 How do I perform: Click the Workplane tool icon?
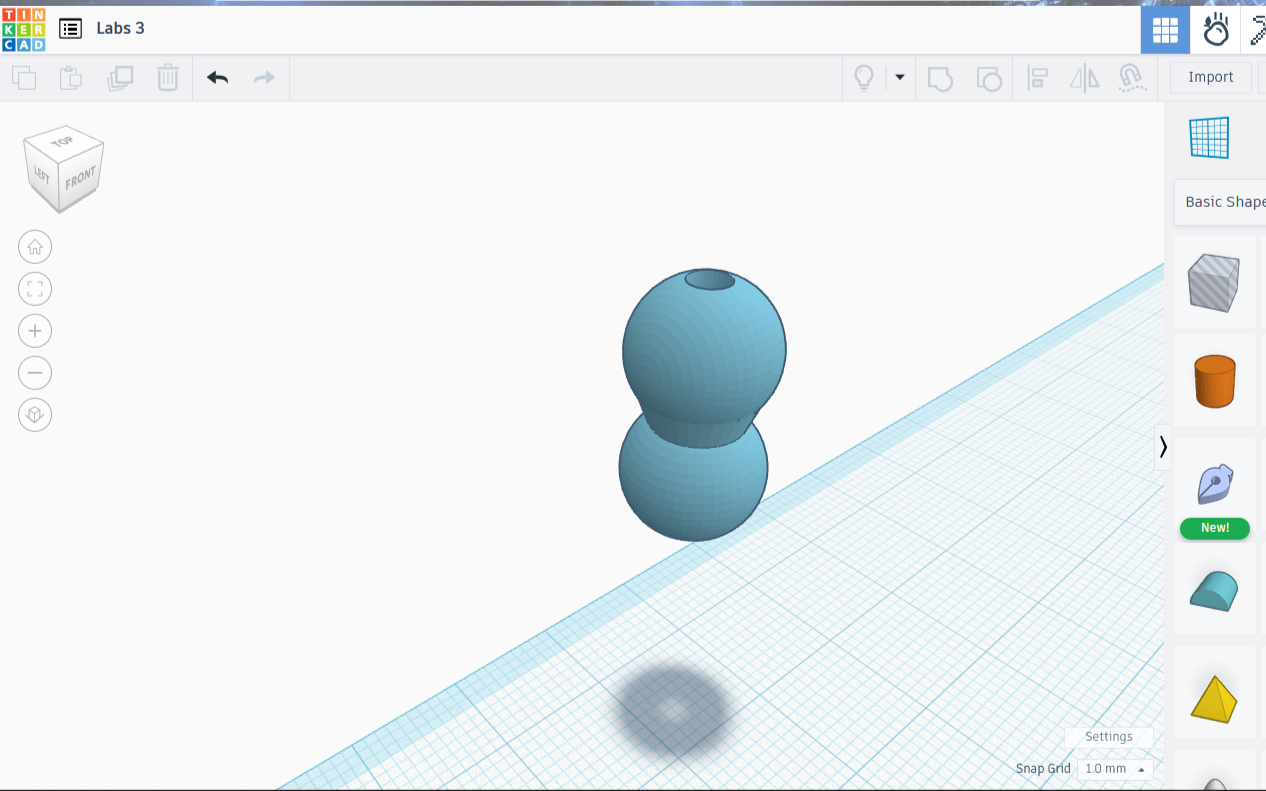point(1209,138)
